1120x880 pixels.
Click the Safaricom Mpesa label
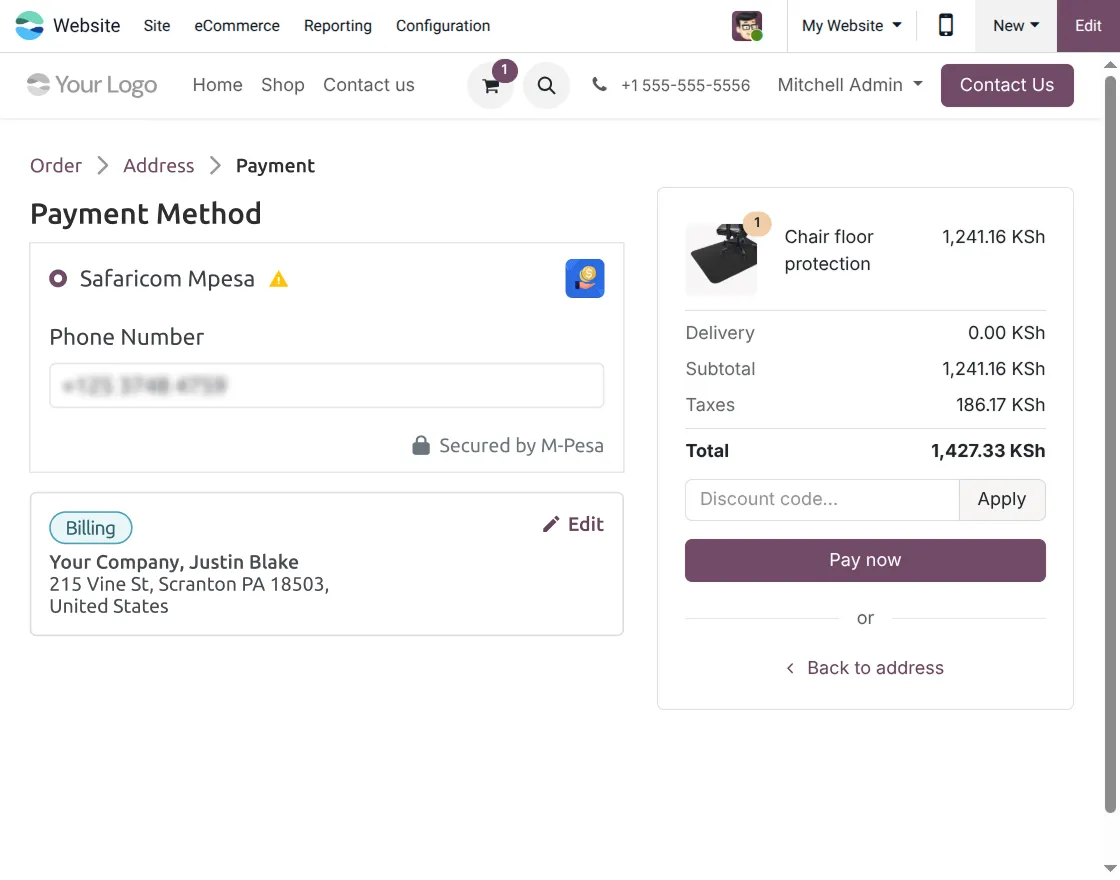click(167, 279)
